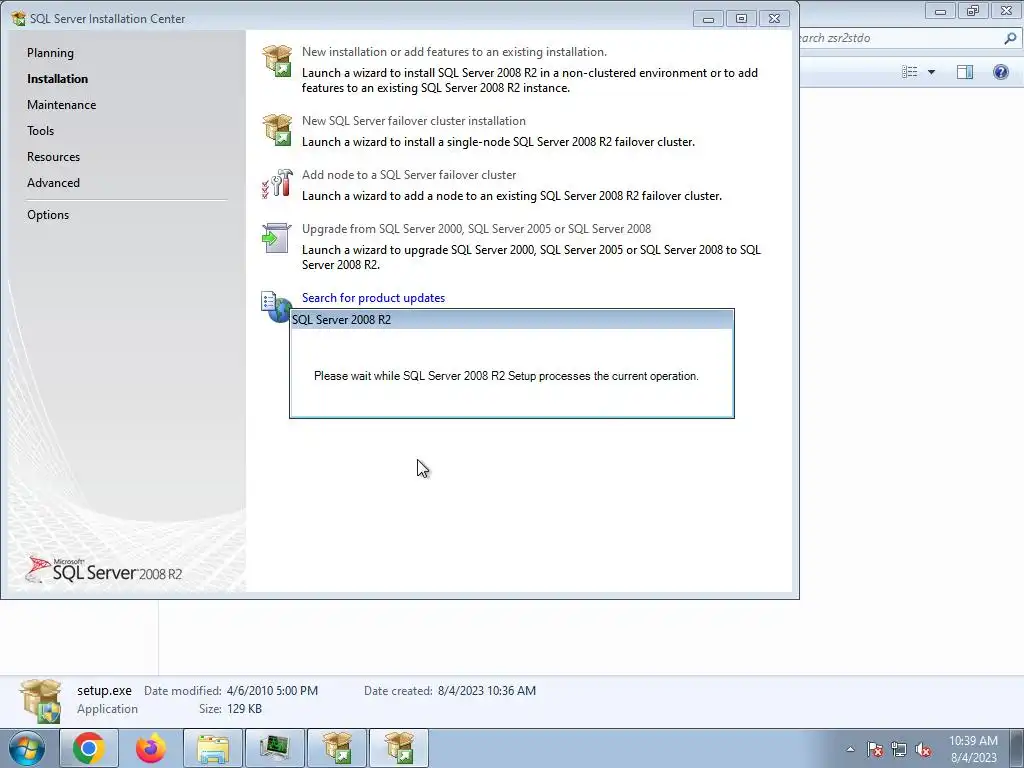Show hidden system tray icons
This screenshot has width=1024, height=768.
point(850,749)
